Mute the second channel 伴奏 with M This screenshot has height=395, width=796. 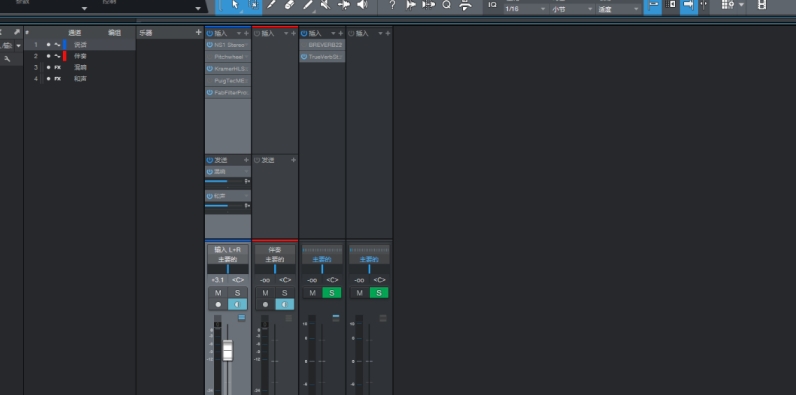click(265, 292)
